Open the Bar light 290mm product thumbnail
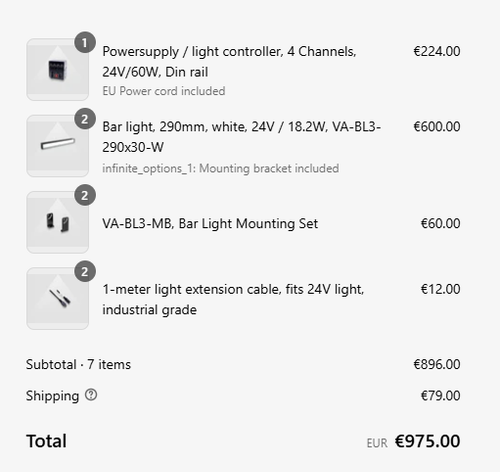 coord(58,146)
